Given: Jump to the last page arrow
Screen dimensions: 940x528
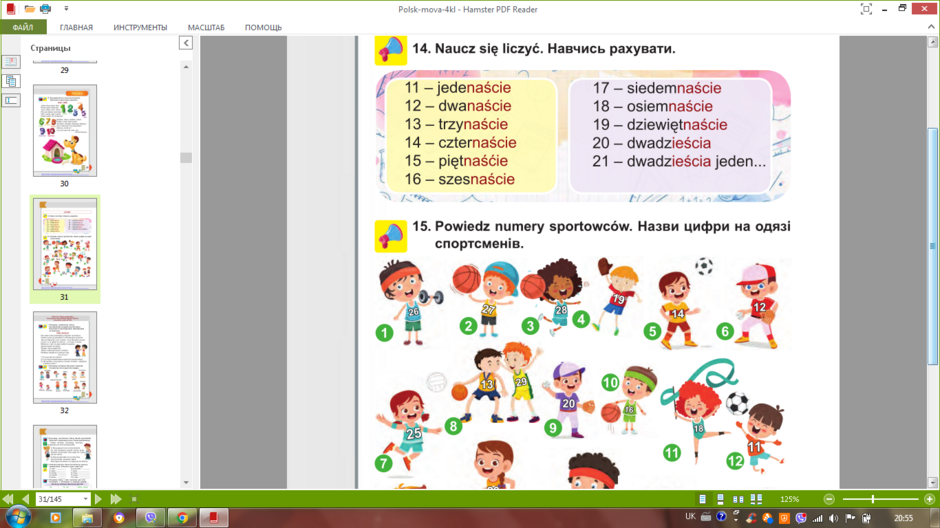Looking at the screenshot, I should tap(116, 499).
